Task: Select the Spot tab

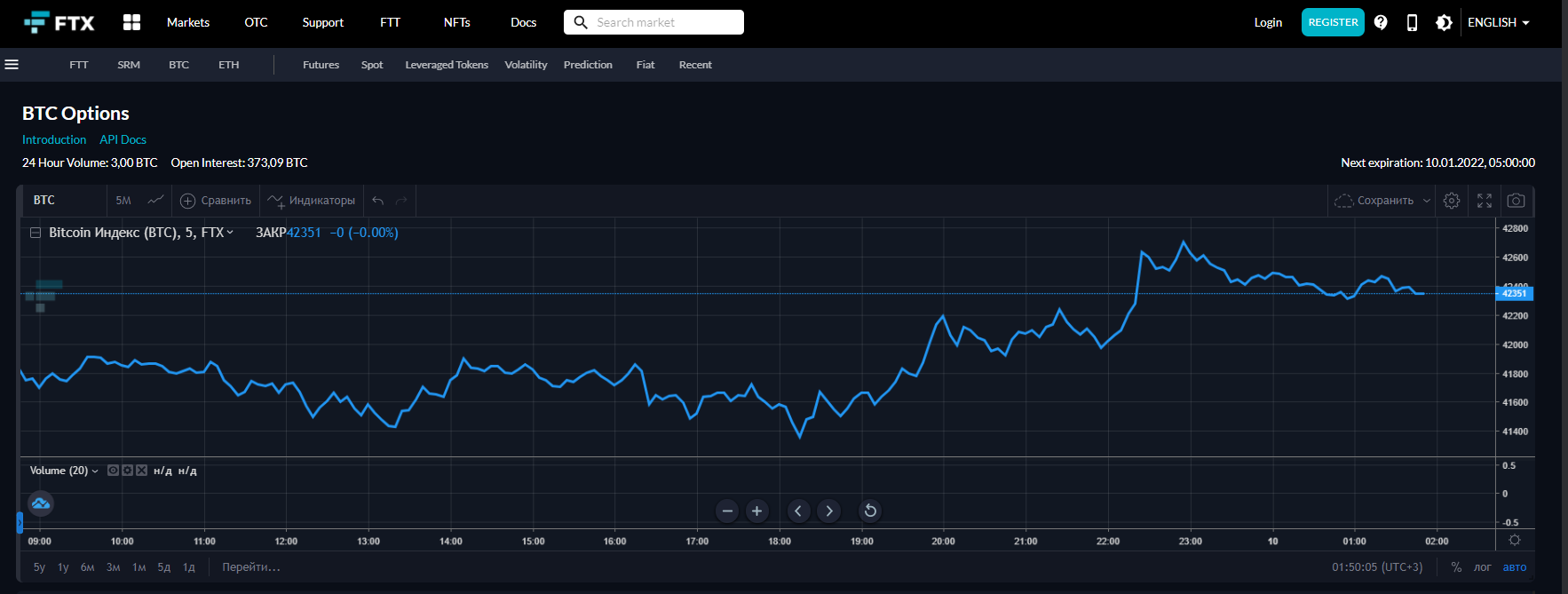Action: pyautogui.click(x=372, y=65)
